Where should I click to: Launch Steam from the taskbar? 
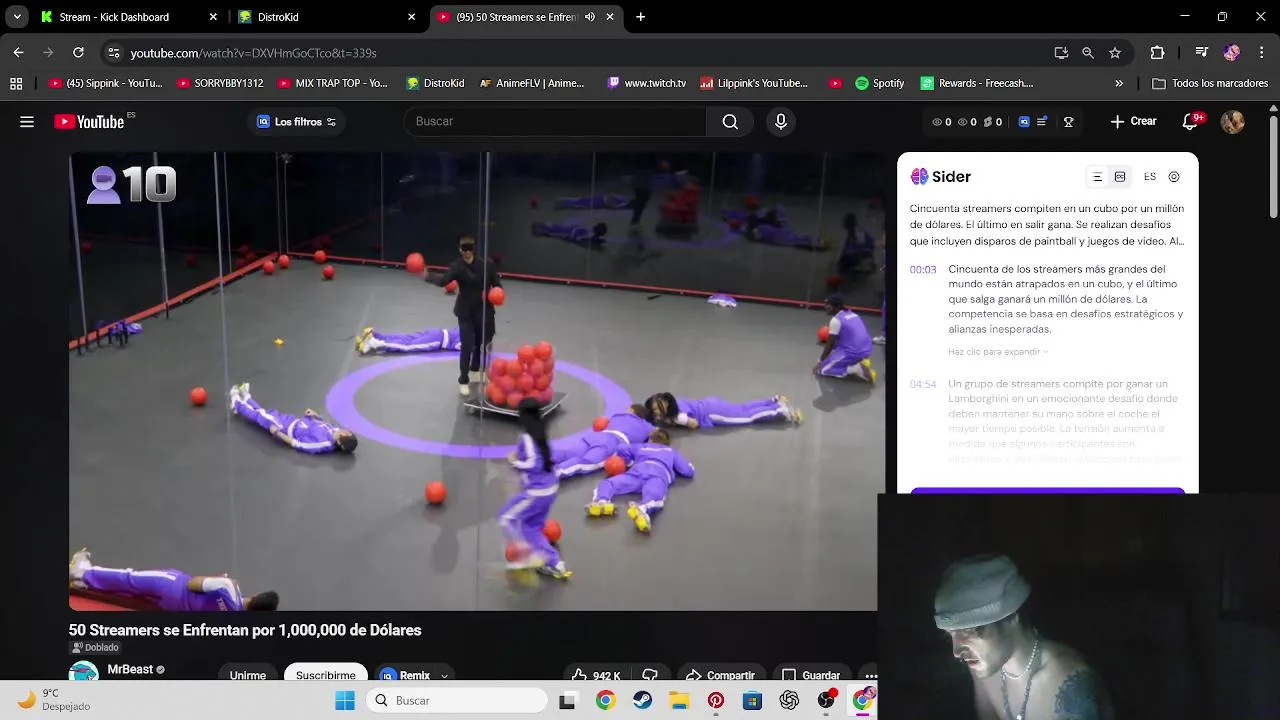coord(642,701)
